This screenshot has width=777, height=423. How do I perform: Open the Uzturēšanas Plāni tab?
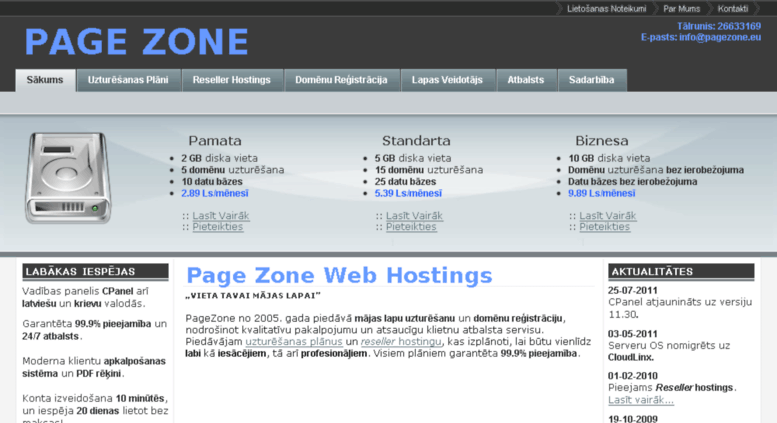pyautogui.click(x=128, y=80)
